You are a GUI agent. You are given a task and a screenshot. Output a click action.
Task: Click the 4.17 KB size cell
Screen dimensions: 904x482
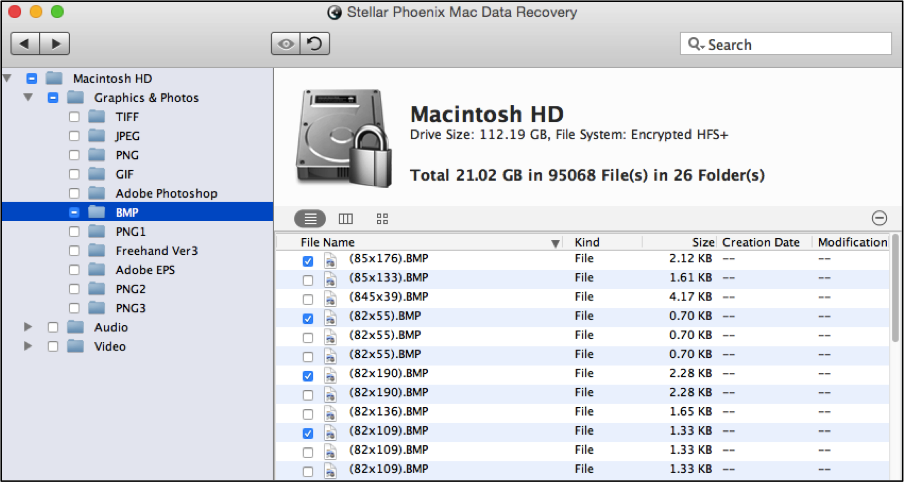coord(690,296)
